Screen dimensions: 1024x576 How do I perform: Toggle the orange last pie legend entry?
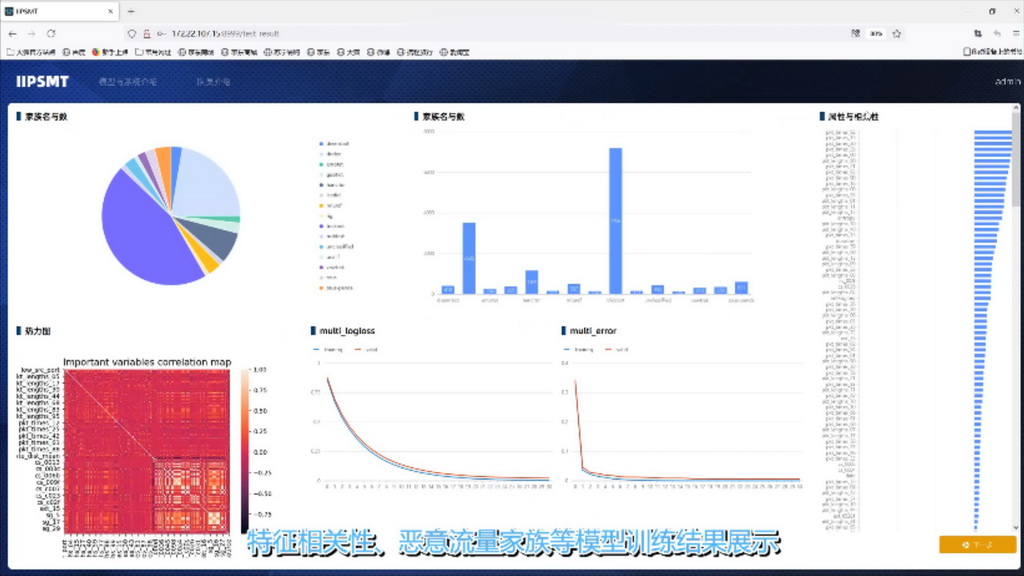pyautogui.click(x=335, y=288)
